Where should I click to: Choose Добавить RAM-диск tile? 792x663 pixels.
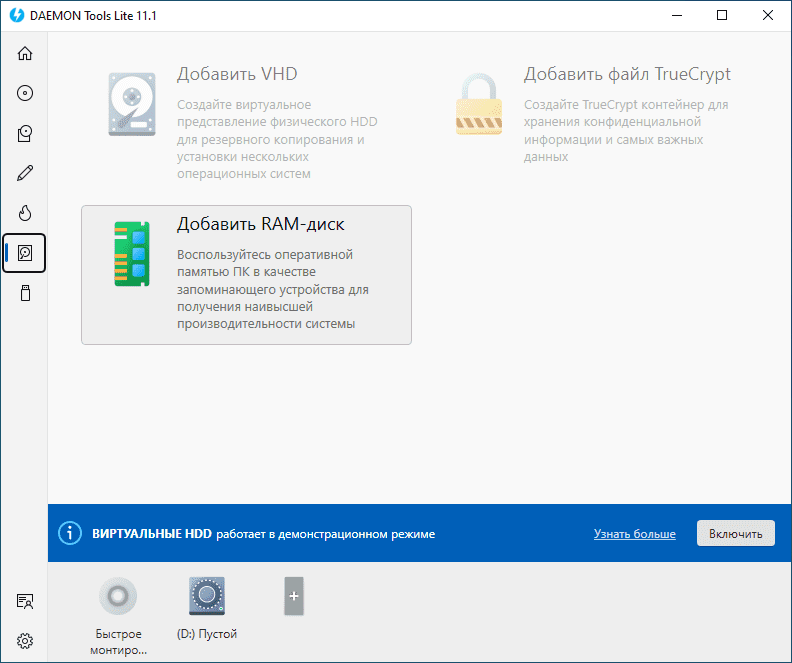tap(246, 275)
